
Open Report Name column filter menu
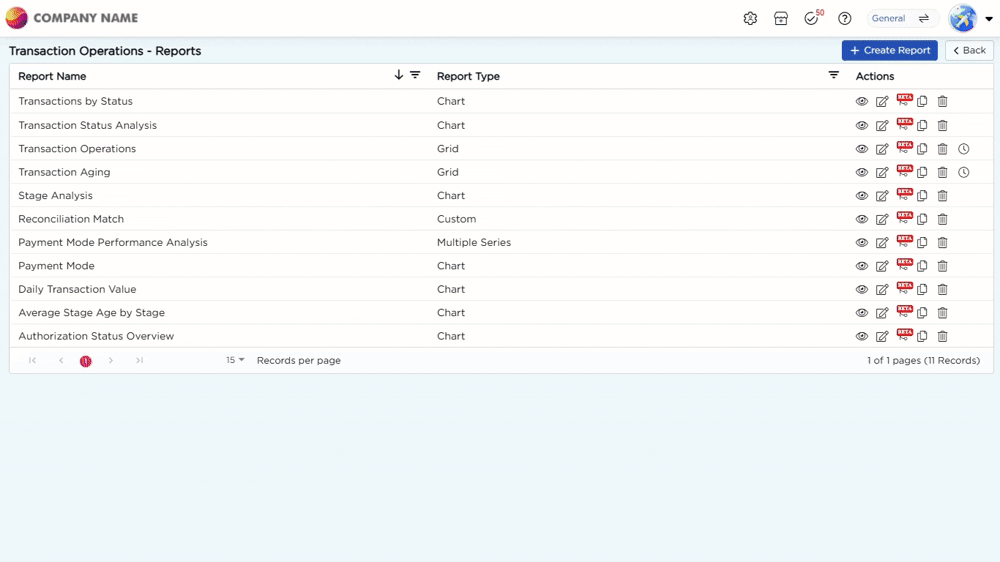[415, 75]
